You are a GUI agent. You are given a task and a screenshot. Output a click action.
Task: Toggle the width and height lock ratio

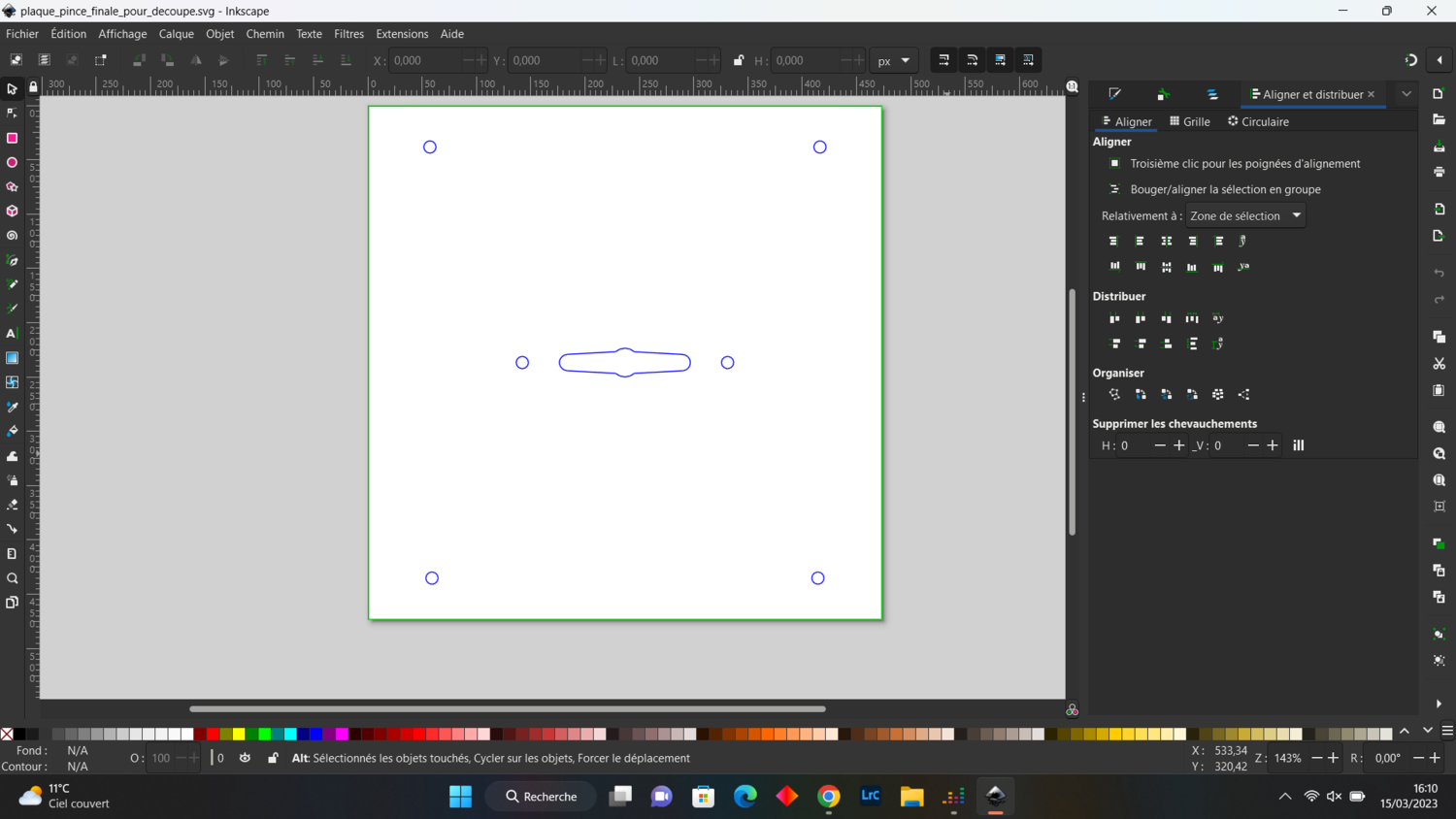[739, 60]
